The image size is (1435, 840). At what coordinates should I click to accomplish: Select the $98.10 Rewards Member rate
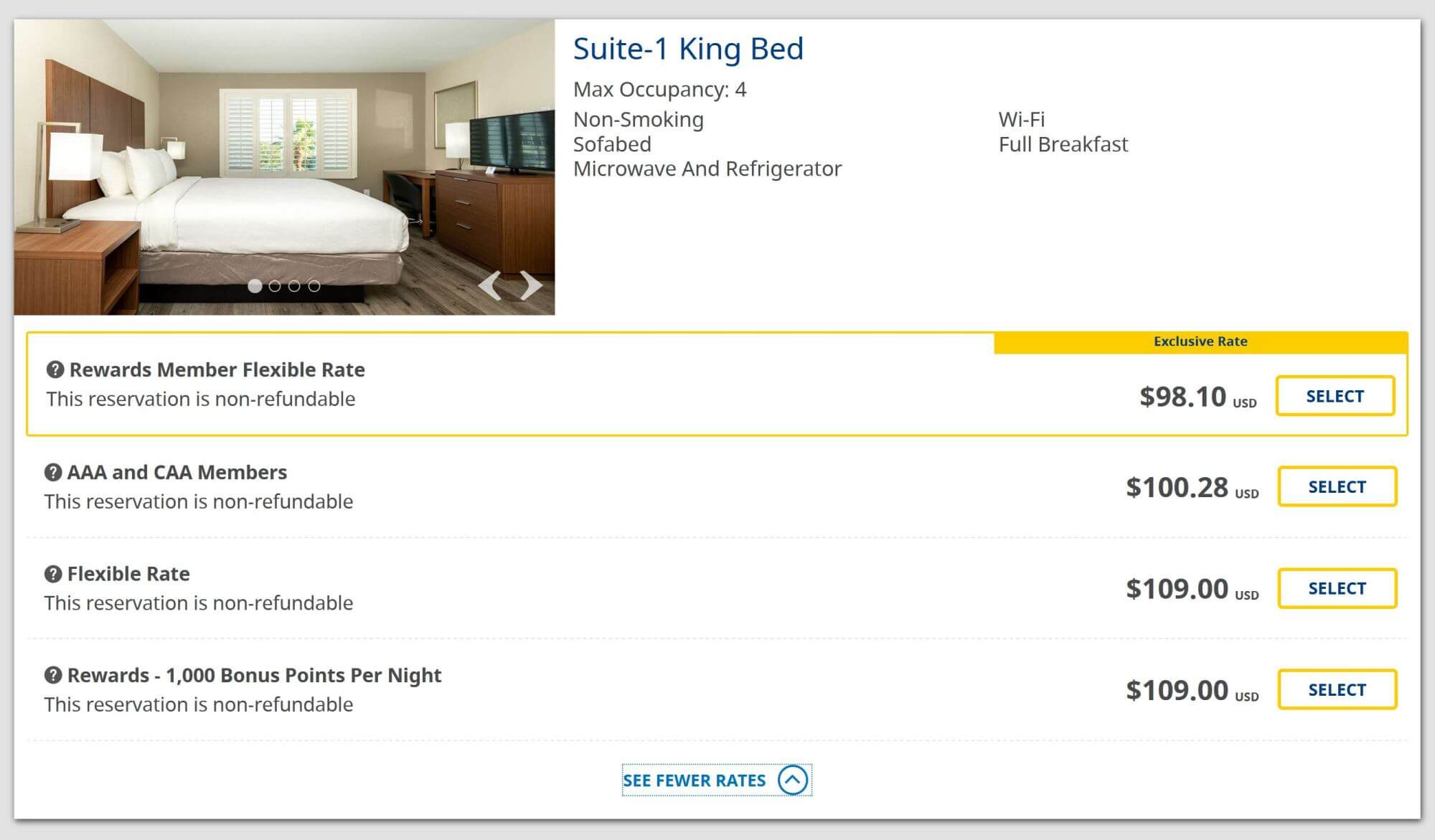point(1335,396)
